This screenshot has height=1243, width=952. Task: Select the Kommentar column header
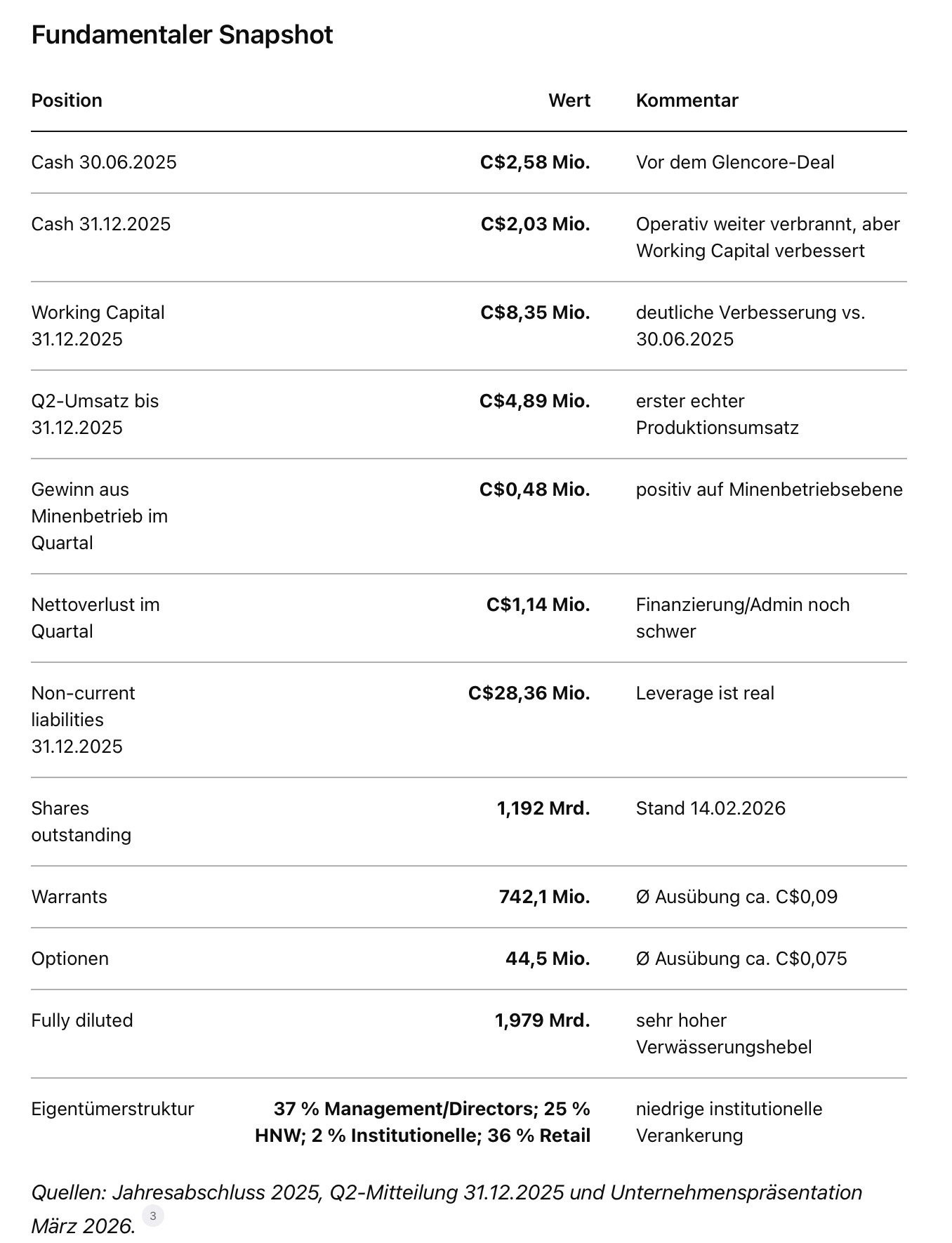[x=687, y=100]
